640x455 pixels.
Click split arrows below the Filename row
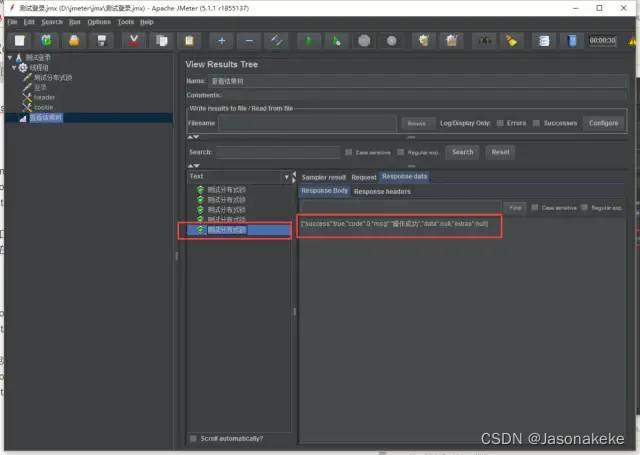coord(193,137)
